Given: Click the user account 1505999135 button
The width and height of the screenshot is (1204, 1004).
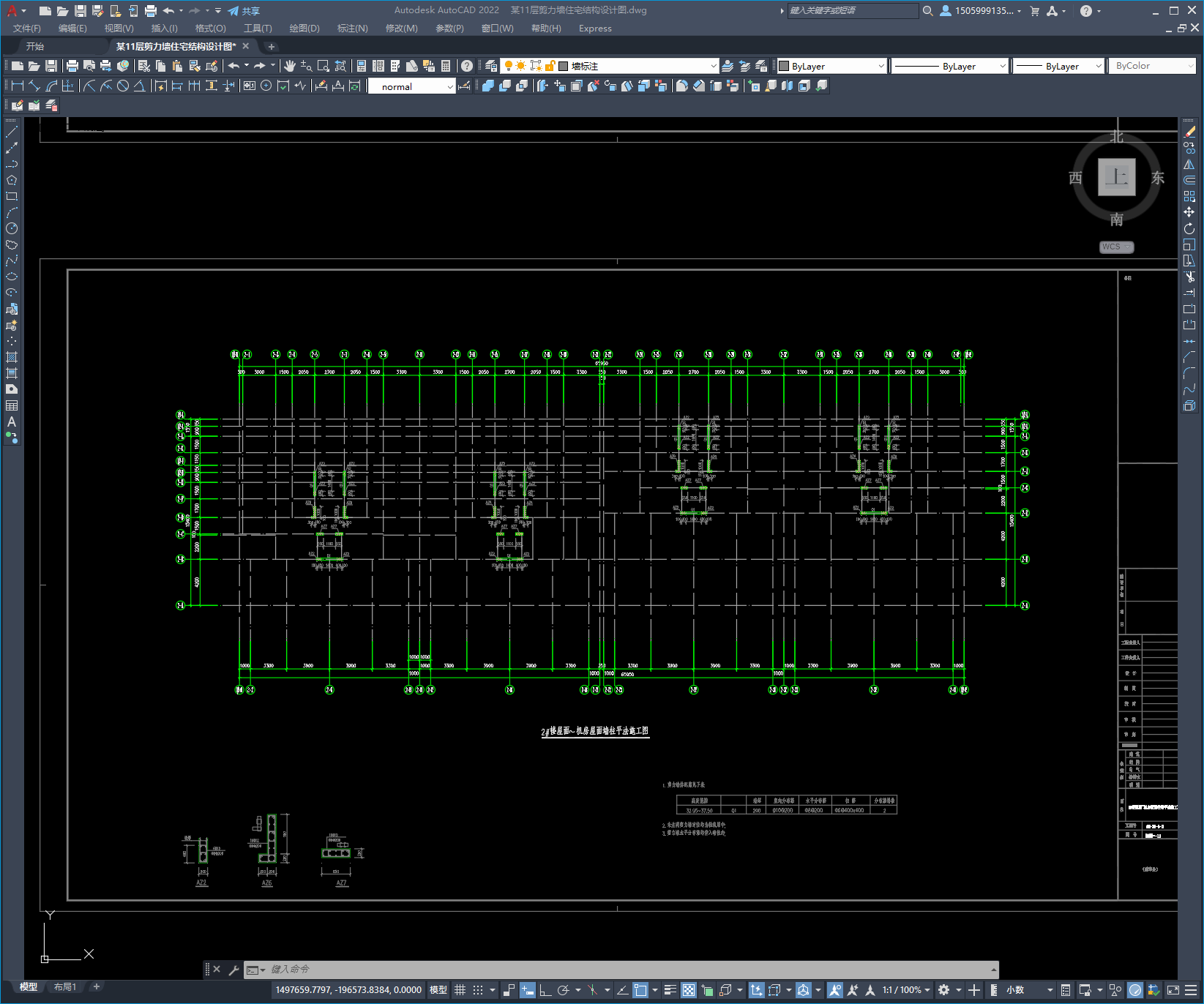Looking at the screenshot, I should [x=980, y=11].
